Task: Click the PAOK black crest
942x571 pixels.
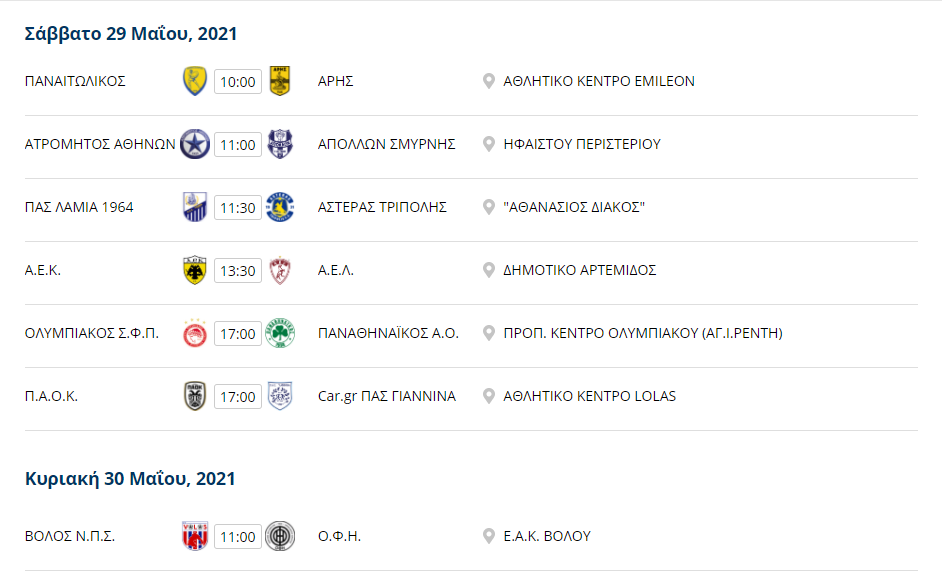Action: pos(195,397)
